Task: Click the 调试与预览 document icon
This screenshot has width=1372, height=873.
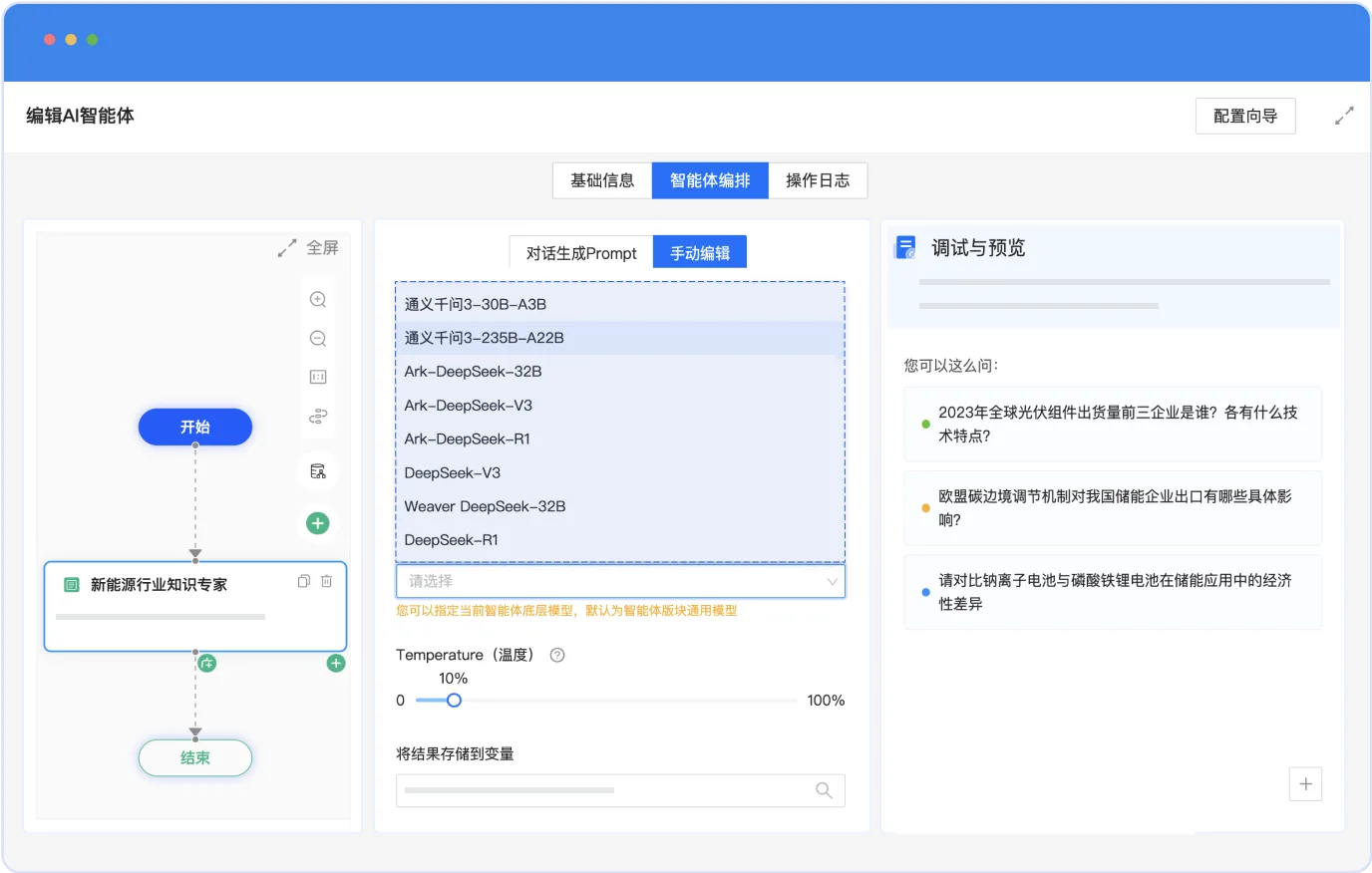Action: (x=905, y=247)
